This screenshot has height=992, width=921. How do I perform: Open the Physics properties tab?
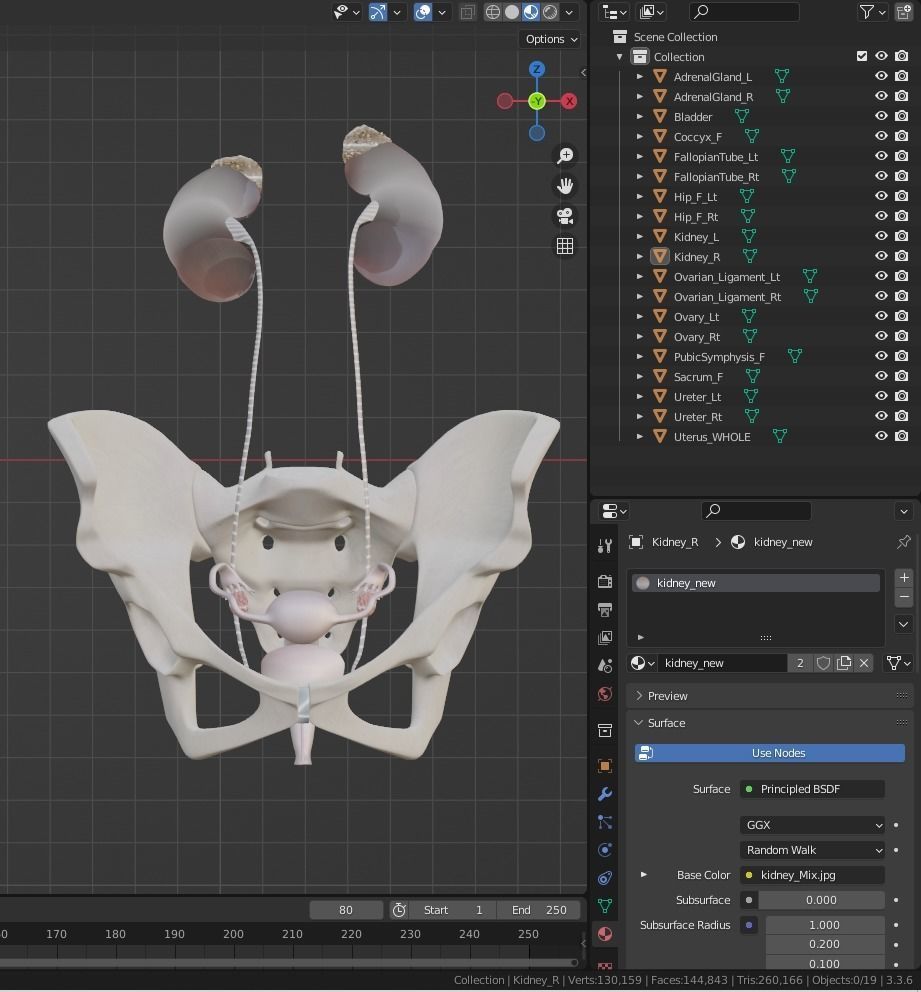click(x=605, y=850)
